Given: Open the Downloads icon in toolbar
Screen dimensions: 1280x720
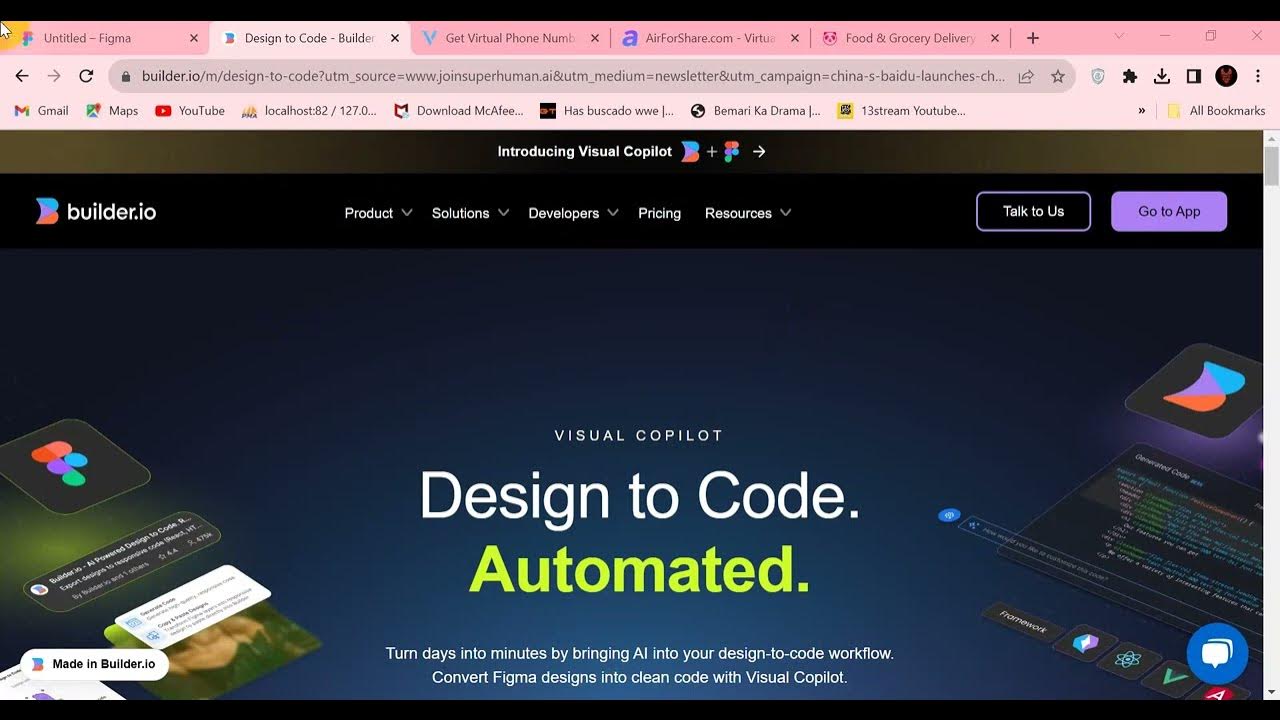Looking at the screenshot, I should click(1162, 76).
